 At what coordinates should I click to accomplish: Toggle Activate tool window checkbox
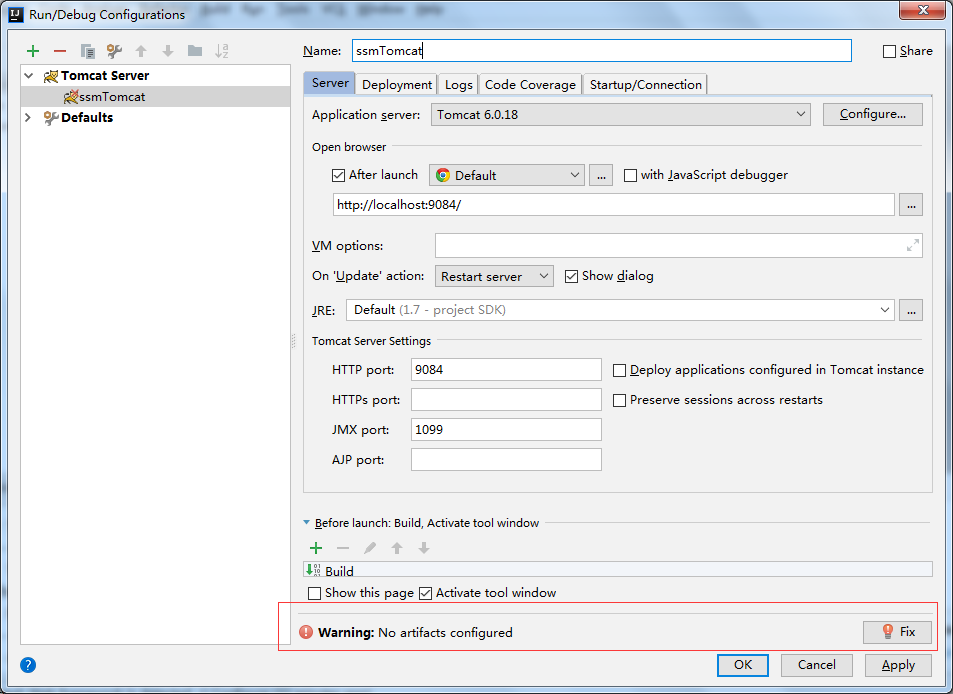tap(425, 593)
